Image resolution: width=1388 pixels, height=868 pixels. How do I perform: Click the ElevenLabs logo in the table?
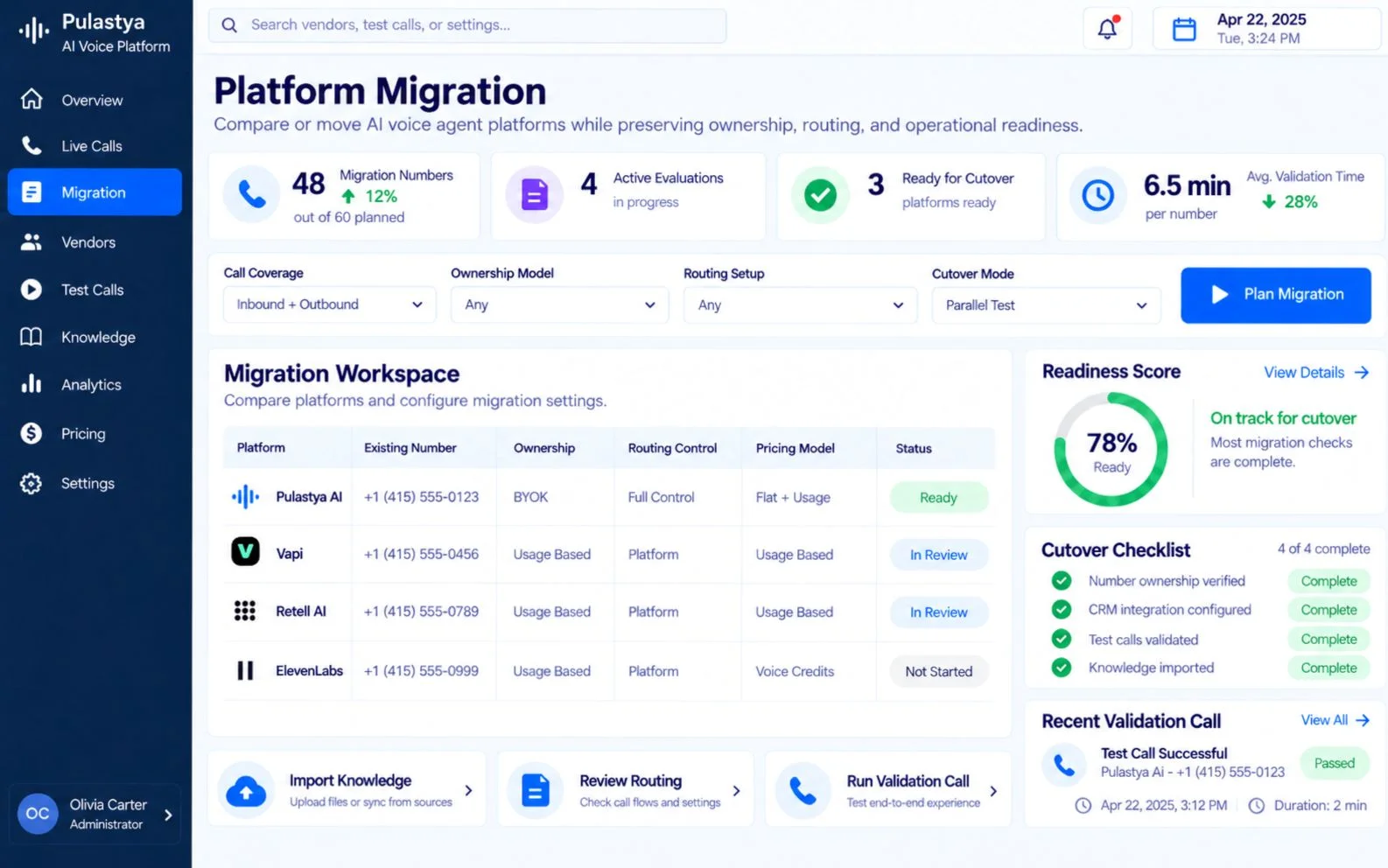point(245,670)
